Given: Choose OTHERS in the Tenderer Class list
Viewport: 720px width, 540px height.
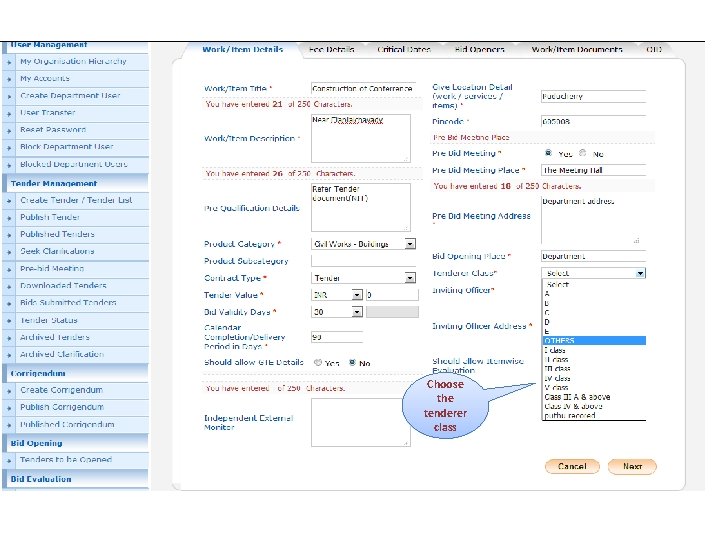Looking at the screenshot, I should coord(594,341).
